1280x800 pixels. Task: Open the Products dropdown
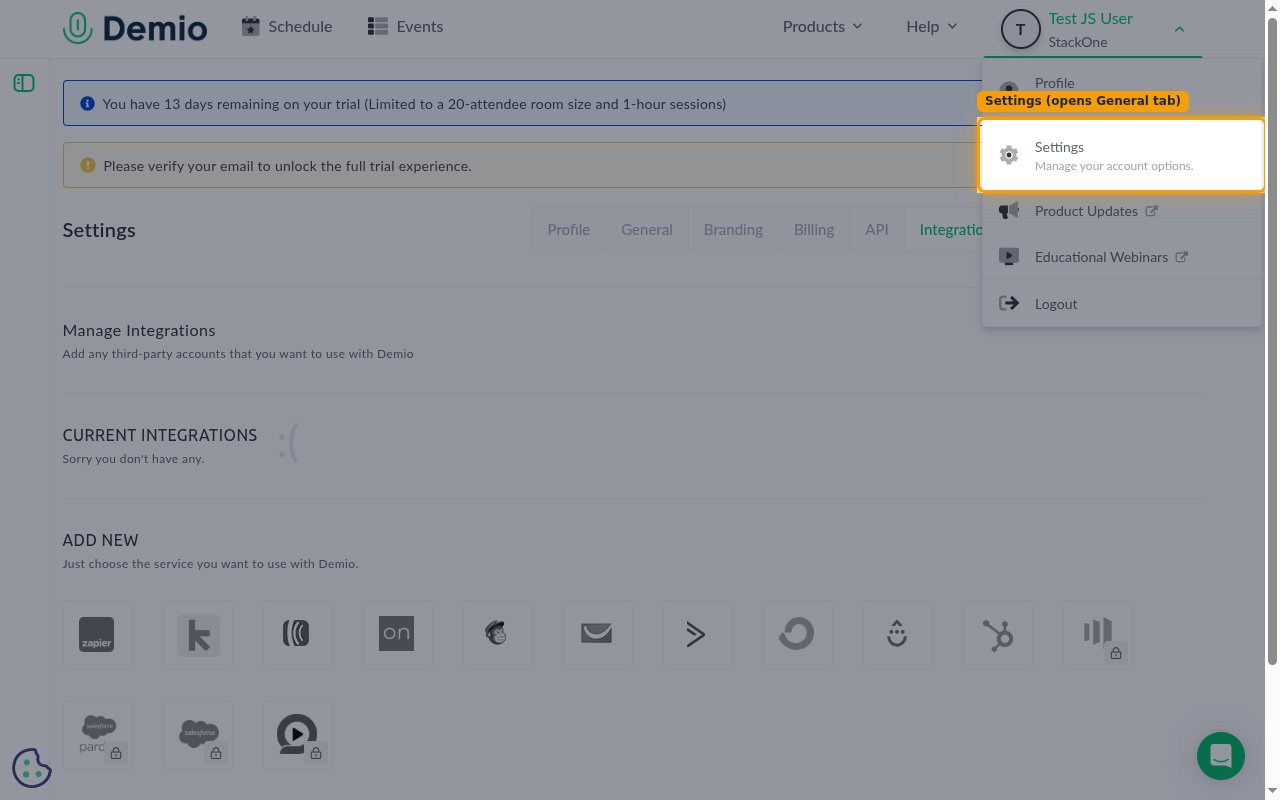[822, 26]
